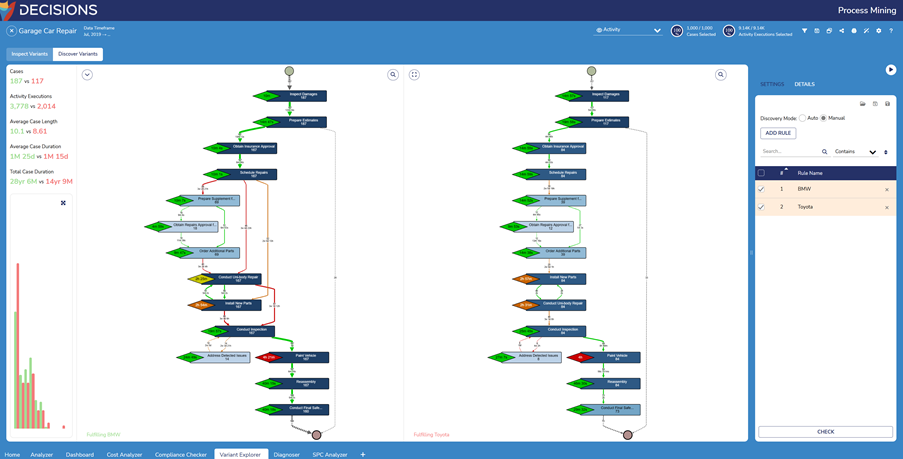Expand the chevron at left map corner
Screen dimensions: 903x459
pyautogui.click(x=87, y=75)
